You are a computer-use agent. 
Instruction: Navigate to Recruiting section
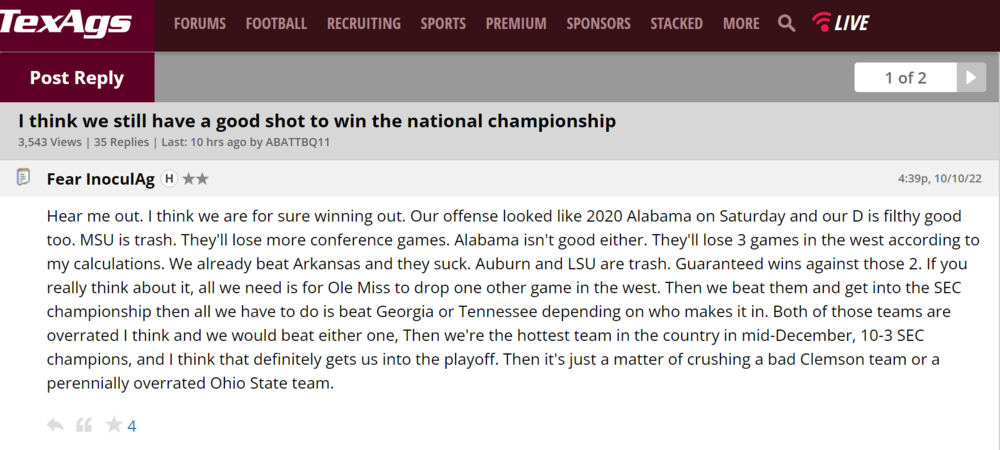[364, 23]
